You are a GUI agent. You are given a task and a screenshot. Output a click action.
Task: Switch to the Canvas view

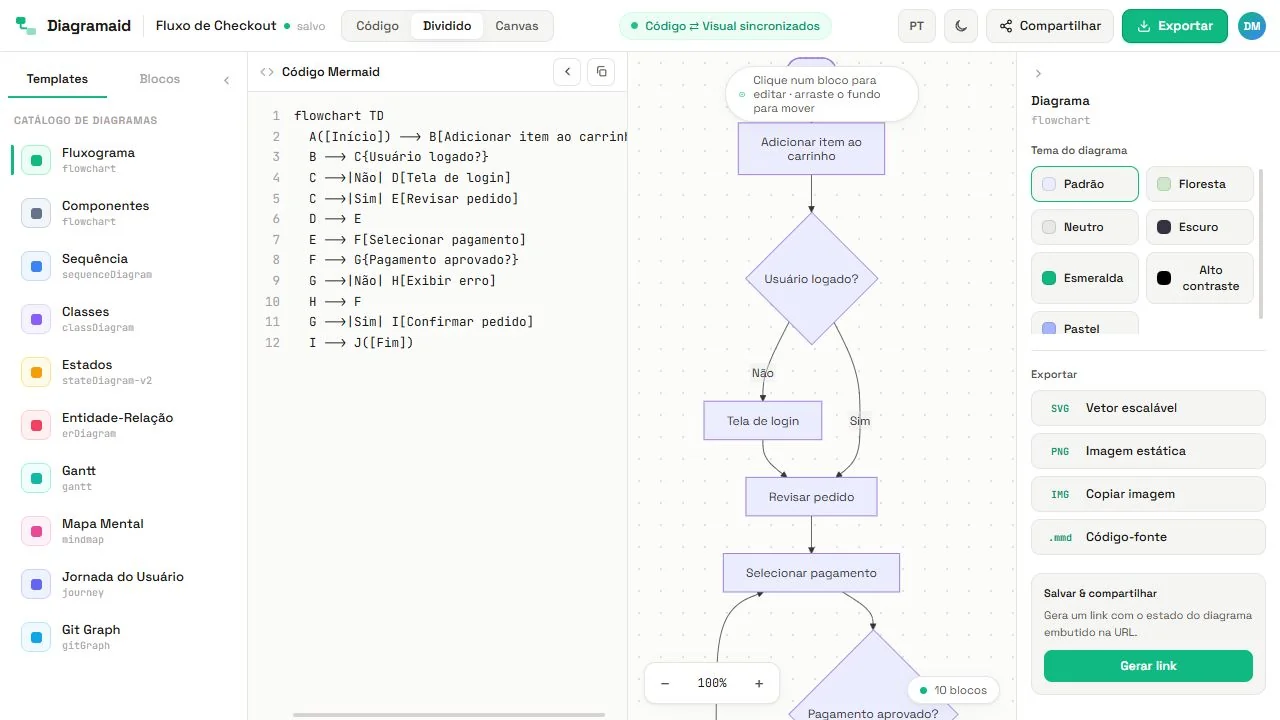point(517,26)
